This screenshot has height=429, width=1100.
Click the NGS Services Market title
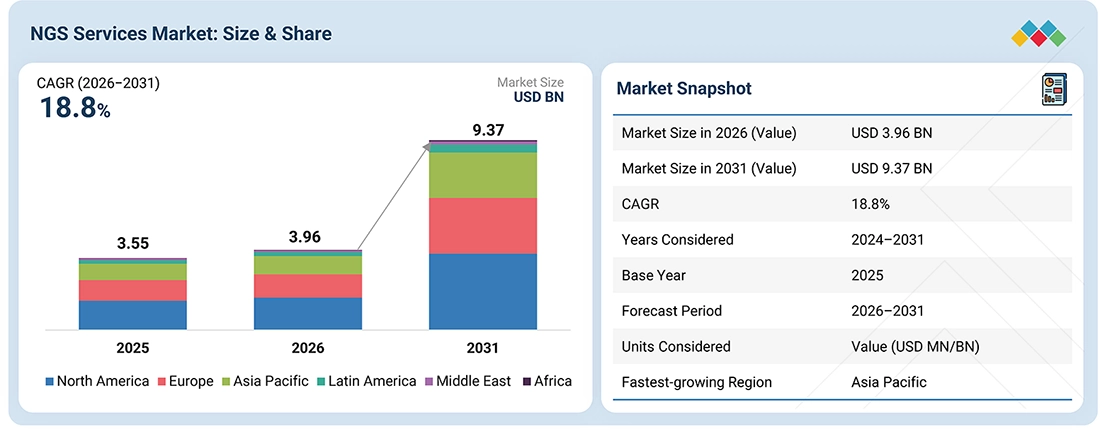(181, 34)
